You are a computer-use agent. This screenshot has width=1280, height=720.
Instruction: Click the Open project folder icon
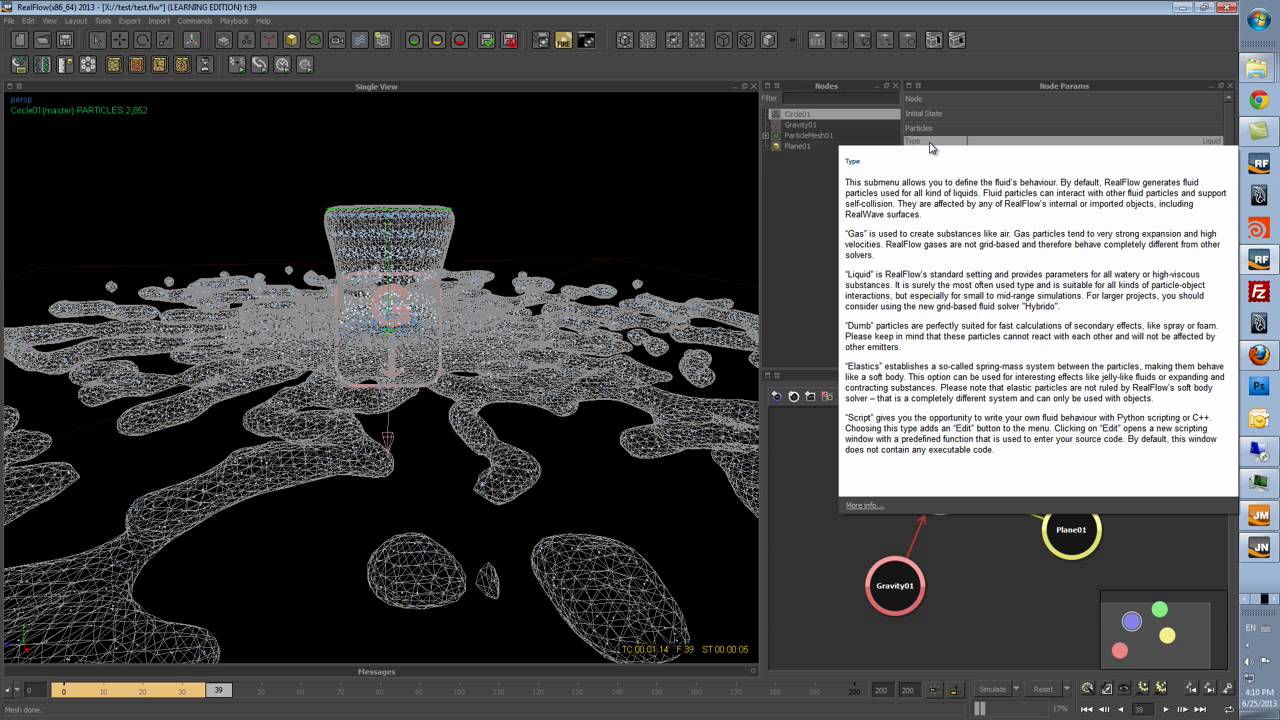tap(43, 40)
